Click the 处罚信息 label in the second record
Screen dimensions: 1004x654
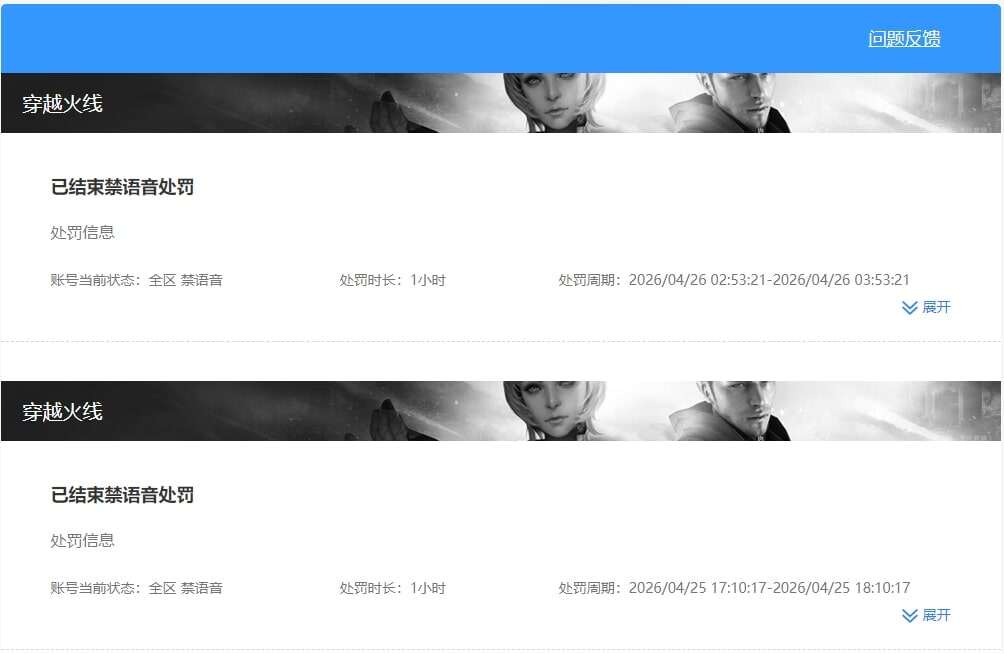[x=83, y=541]
